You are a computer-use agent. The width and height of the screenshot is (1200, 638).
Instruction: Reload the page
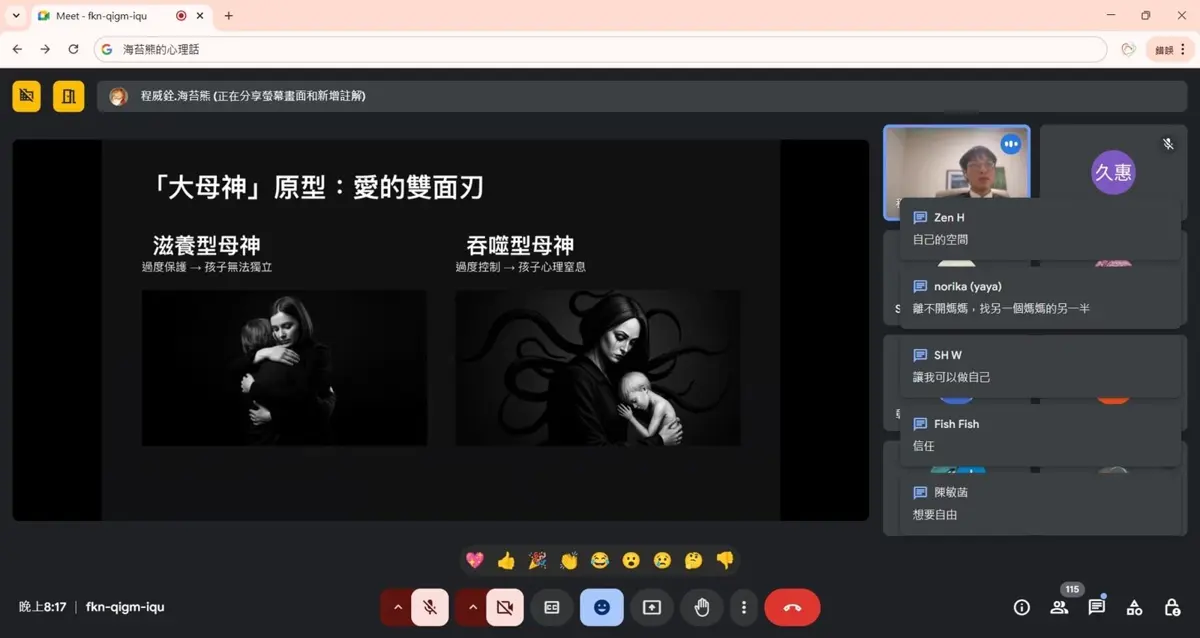[73, 49]
